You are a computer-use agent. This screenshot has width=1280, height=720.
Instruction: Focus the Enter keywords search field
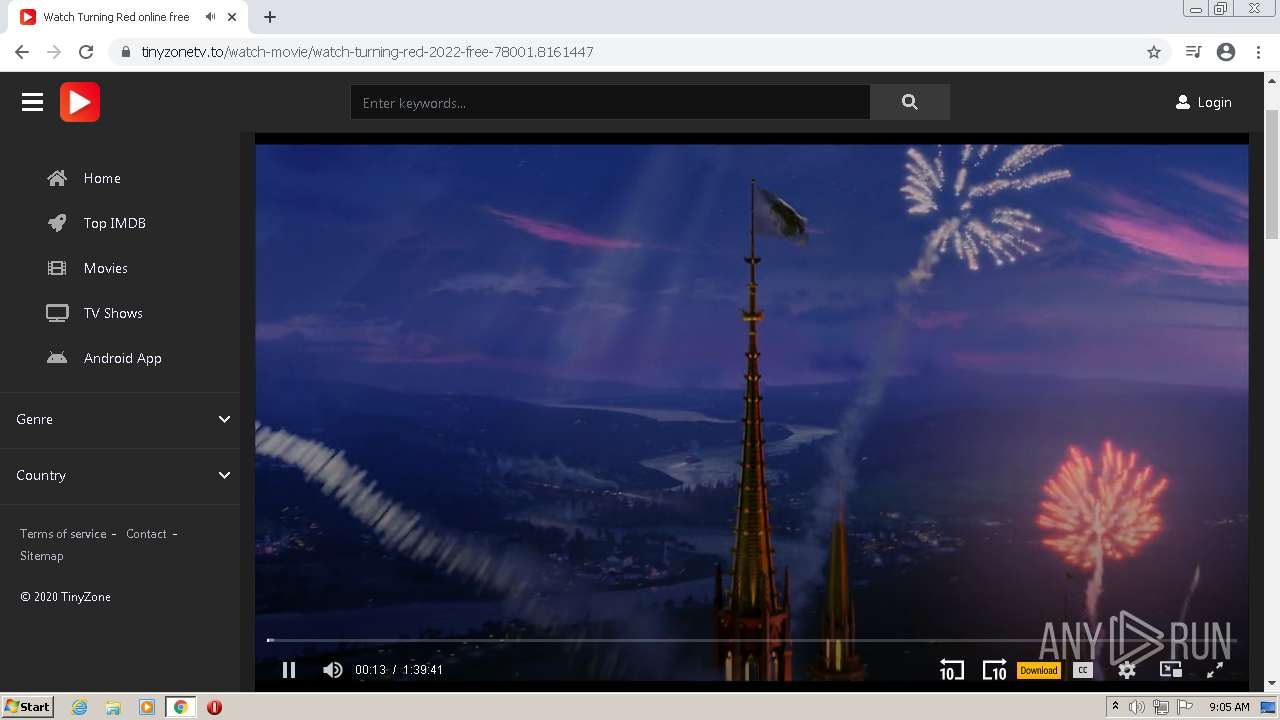[x=610, y=102]
